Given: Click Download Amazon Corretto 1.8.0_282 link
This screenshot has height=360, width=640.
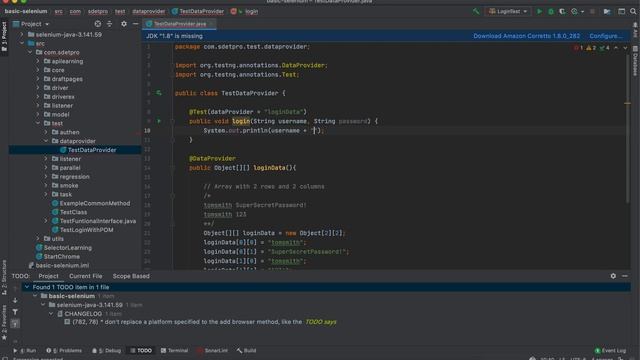Looking at the screenshot, I should coord(526,36).
